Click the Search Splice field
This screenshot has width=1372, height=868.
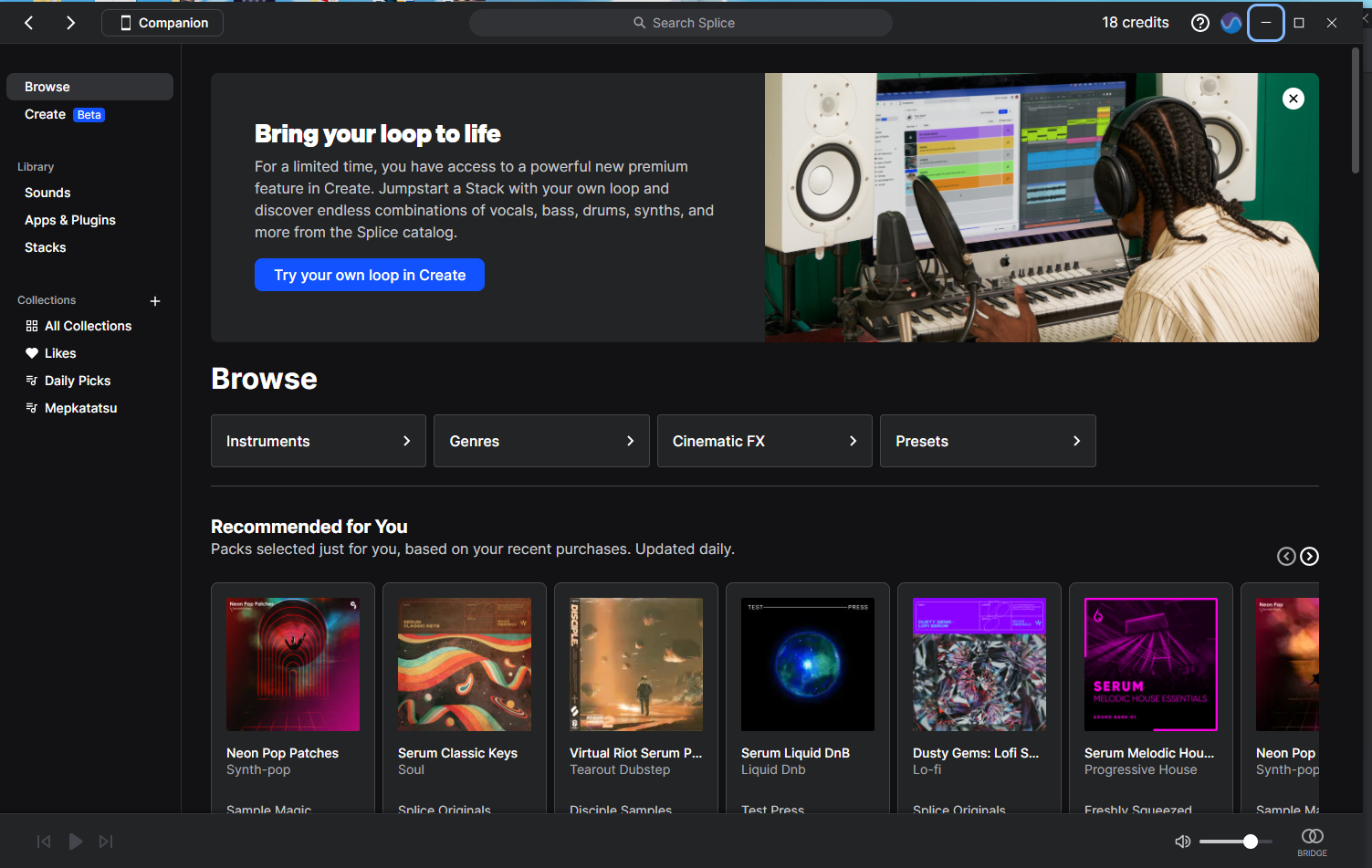pyautogui.click(x=681, y=23)
